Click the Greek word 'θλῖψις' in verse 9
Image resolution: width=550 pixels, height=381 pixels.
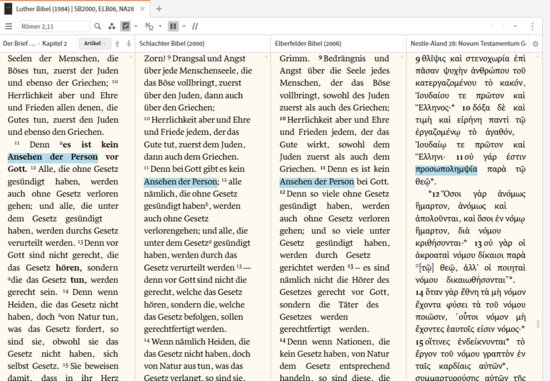[434, 59]
